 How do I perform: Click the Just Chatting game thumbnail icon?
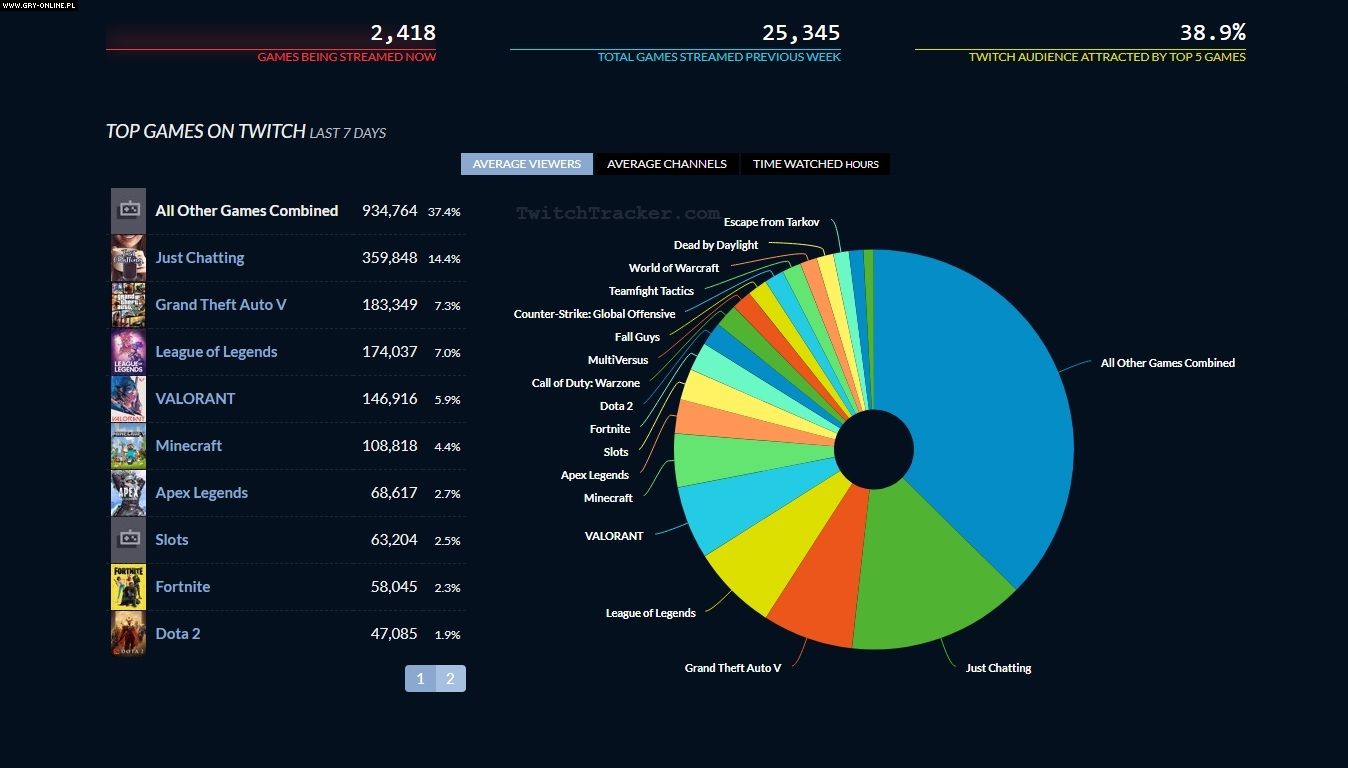128,258
